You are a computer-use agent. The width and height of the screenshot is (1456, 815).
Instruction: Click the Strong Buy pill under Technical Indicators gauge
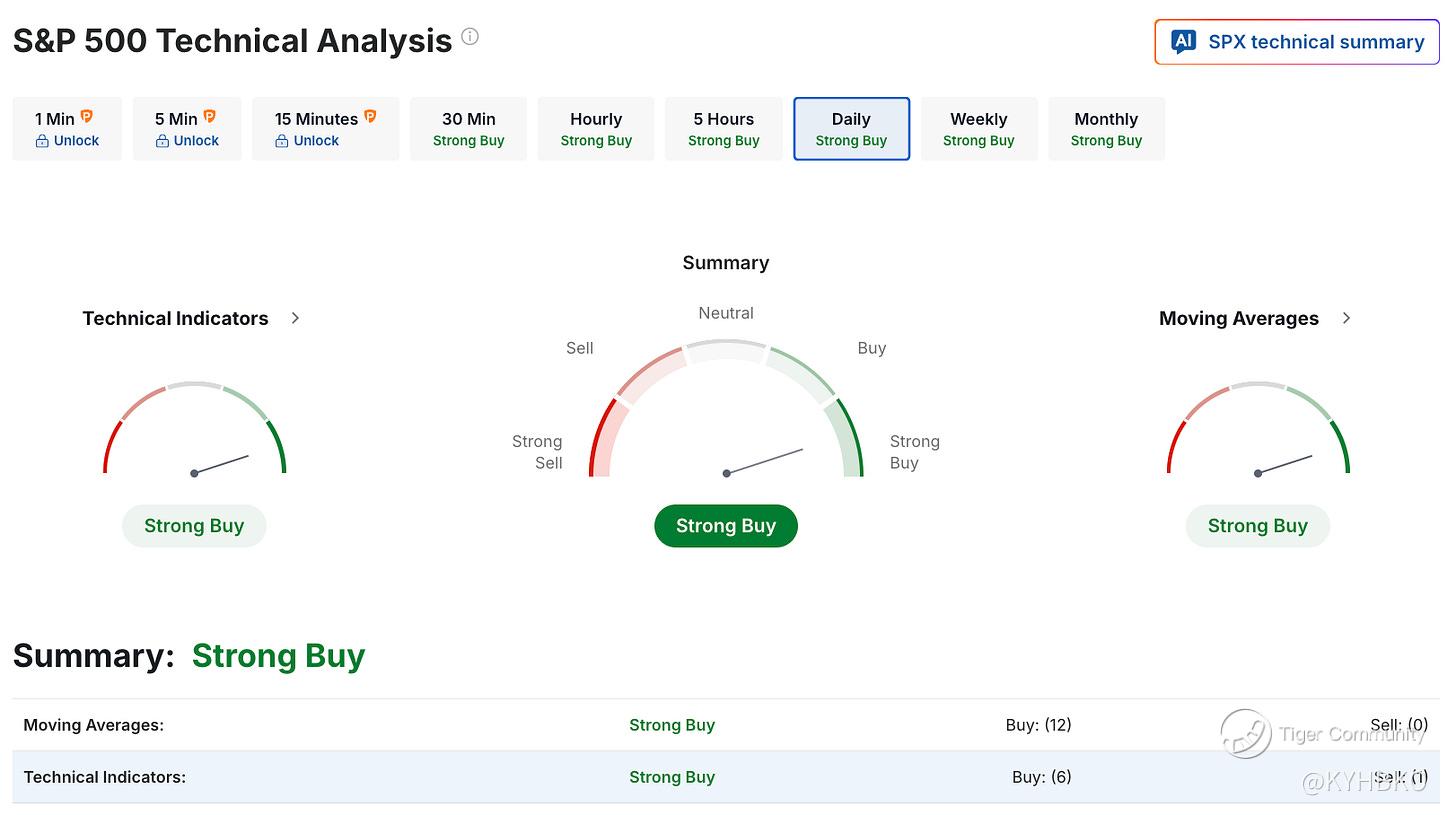[x=194, y=526]
